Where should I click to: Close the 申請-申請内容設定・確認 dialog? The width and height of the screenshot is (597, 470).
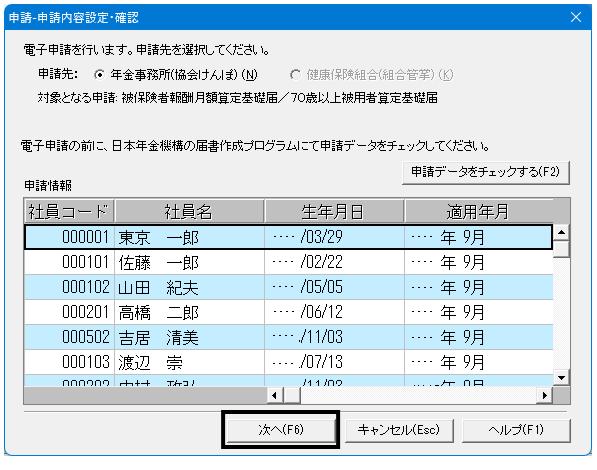(576, 17)
